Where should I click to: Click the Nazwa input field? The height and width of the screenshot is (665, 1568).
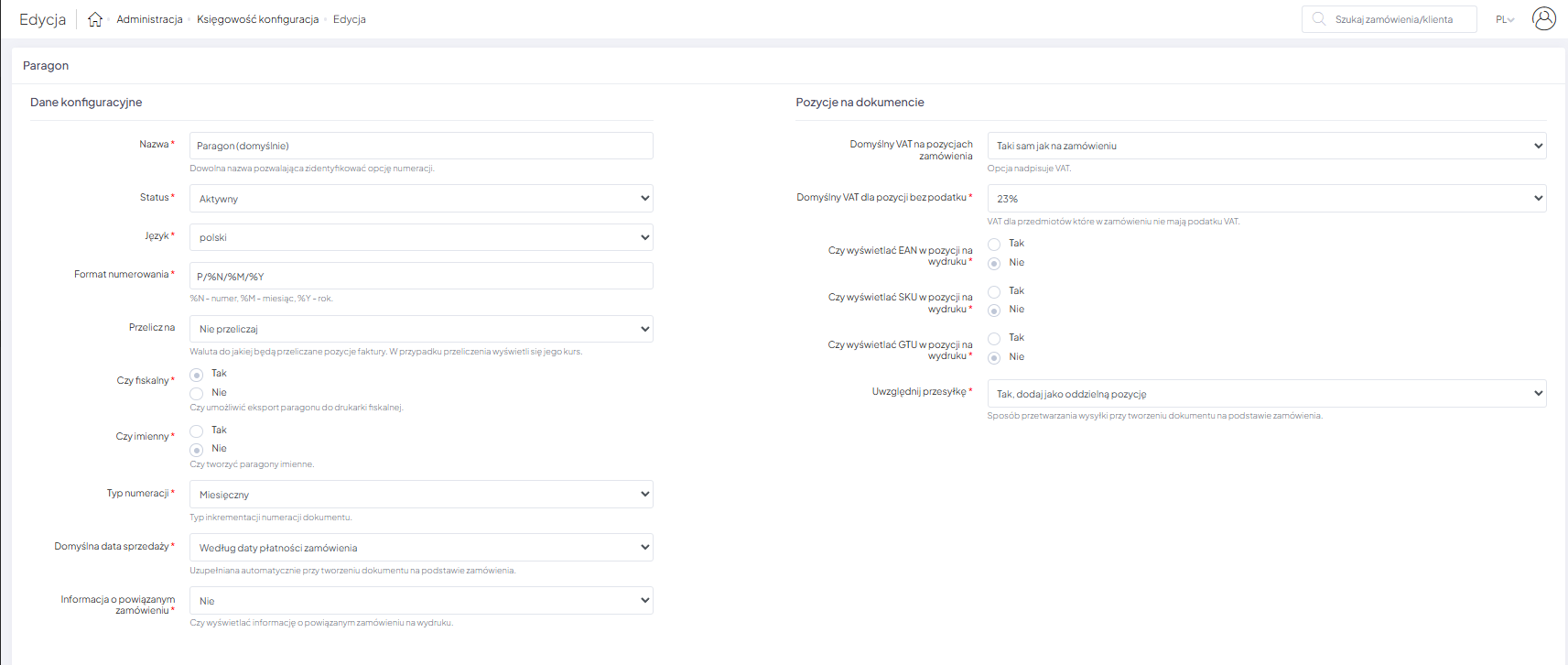tap(421, 146)
